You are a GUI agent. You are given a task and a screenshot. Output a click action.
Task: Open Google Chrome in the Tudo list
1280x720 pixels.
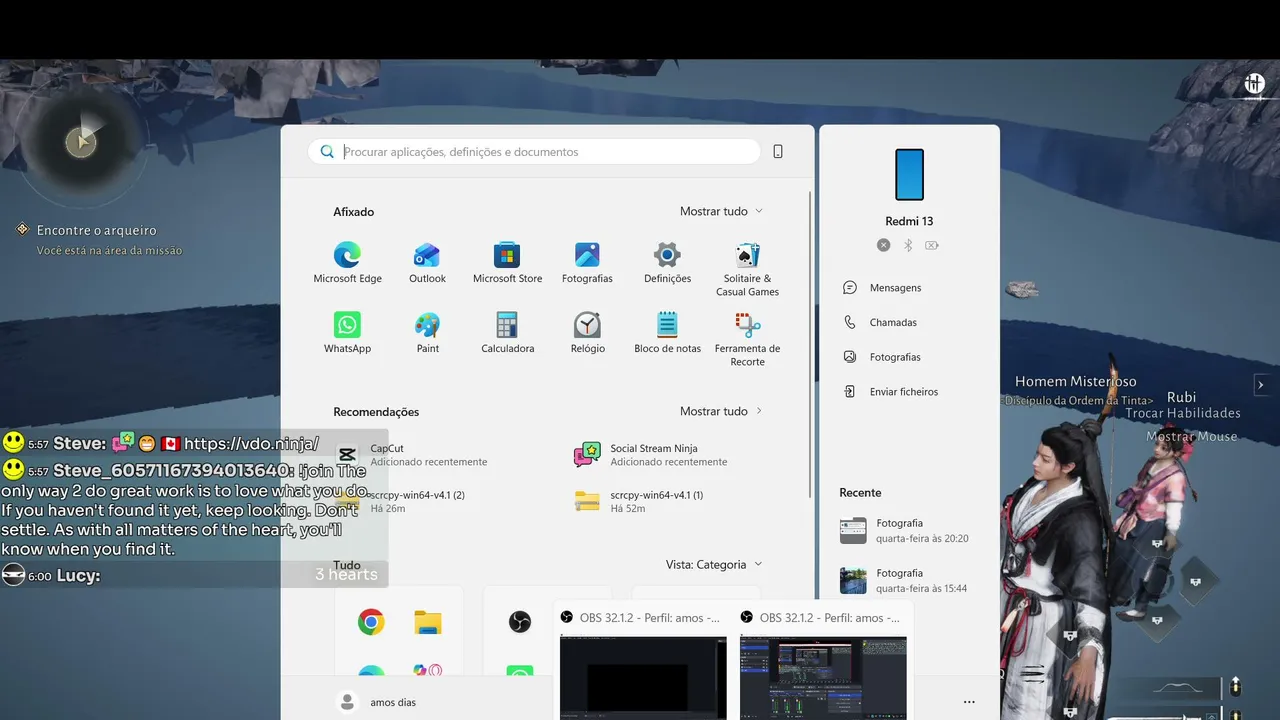pos(371,623)
